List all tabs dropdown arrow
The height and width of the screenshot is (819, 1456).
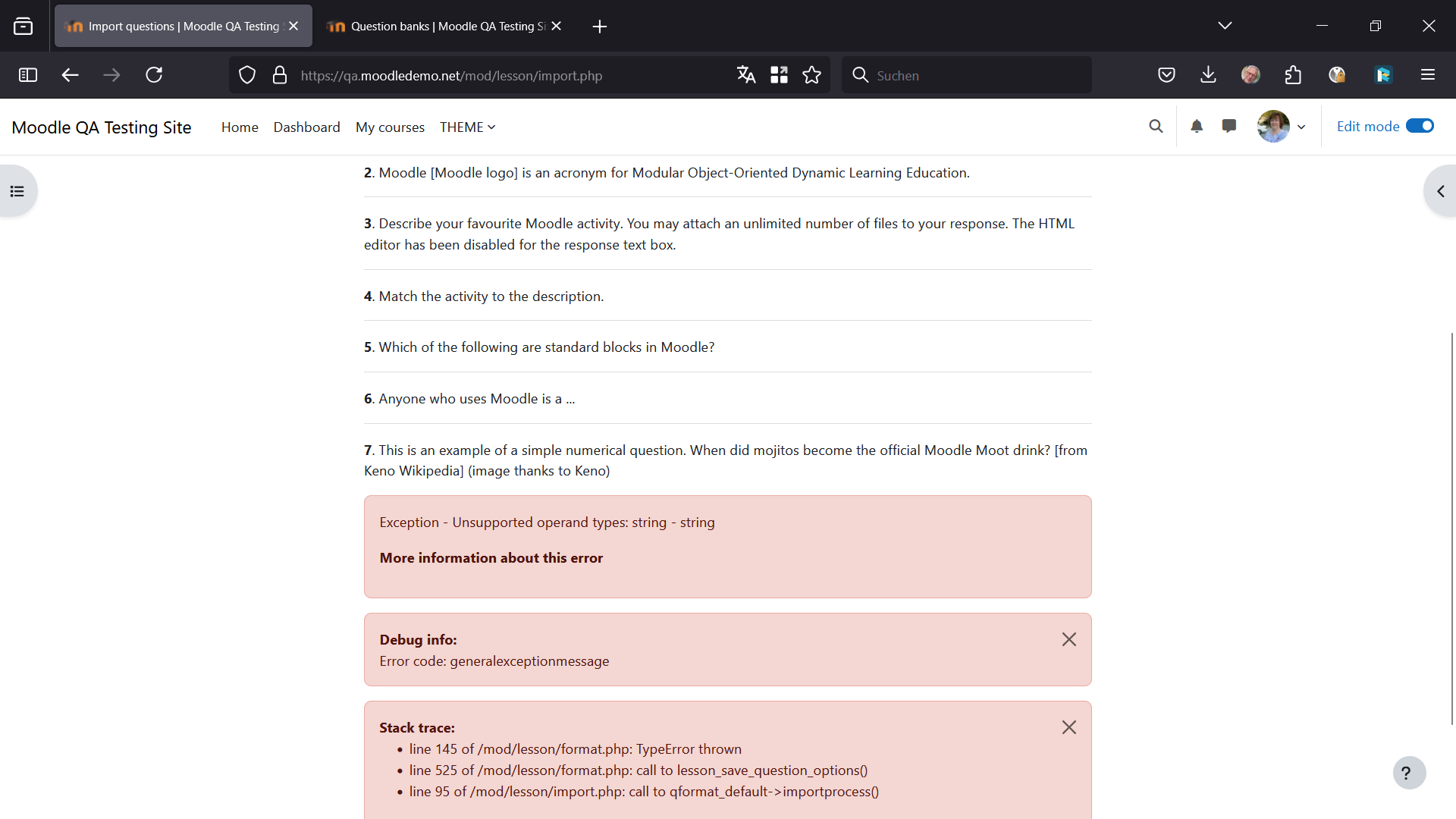click(x=1225, y=26)
